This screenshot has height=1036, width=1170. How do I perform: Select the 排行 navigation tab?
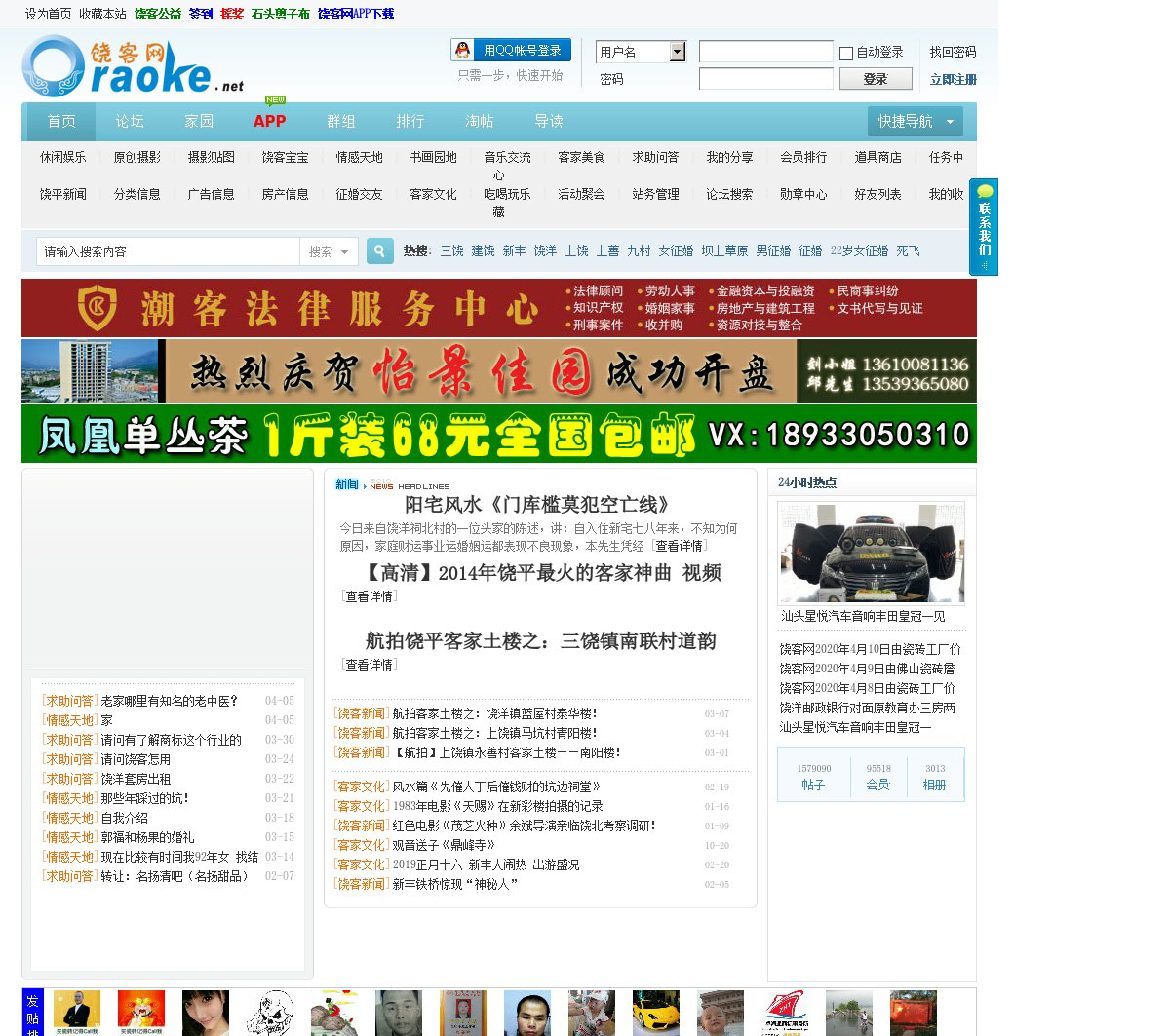409,121
